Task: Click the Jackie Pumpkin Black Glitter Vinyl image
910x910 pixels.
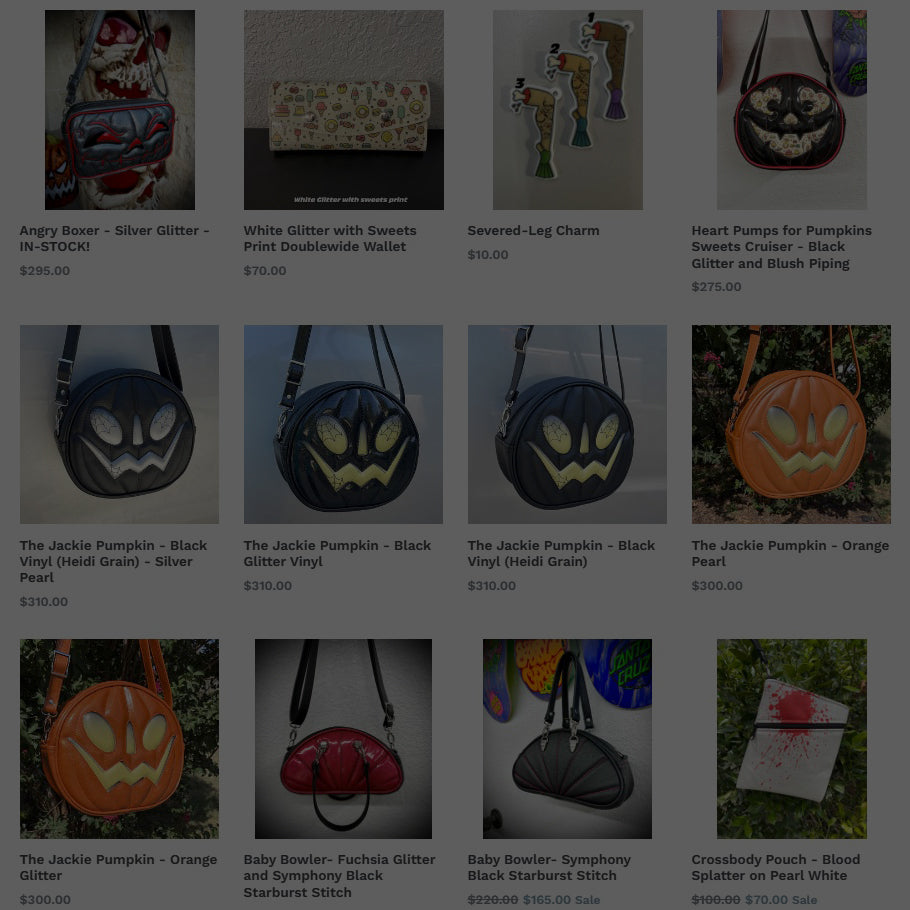Action: (344, 424)
